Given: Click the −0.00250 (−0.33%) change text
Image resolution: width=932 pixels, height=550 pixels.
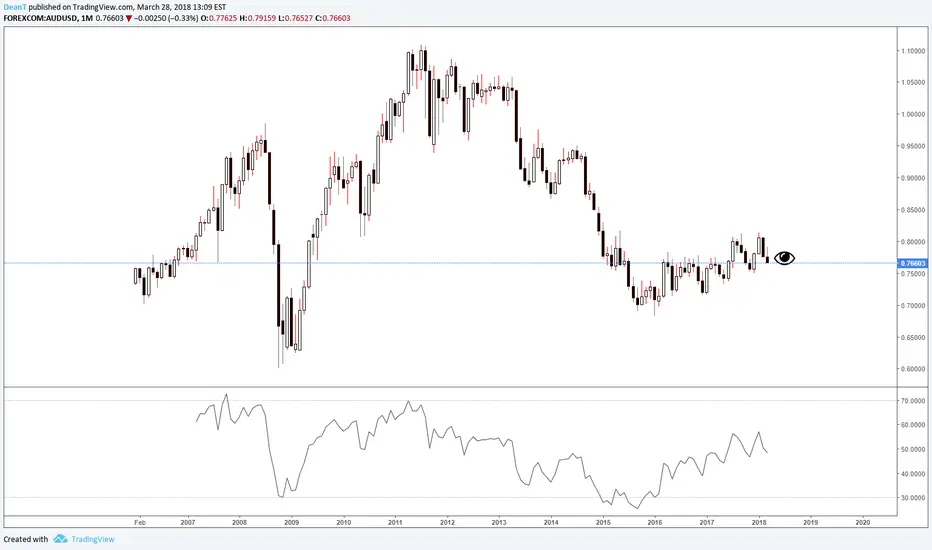Looking at the screenshot, I should 166,18.
